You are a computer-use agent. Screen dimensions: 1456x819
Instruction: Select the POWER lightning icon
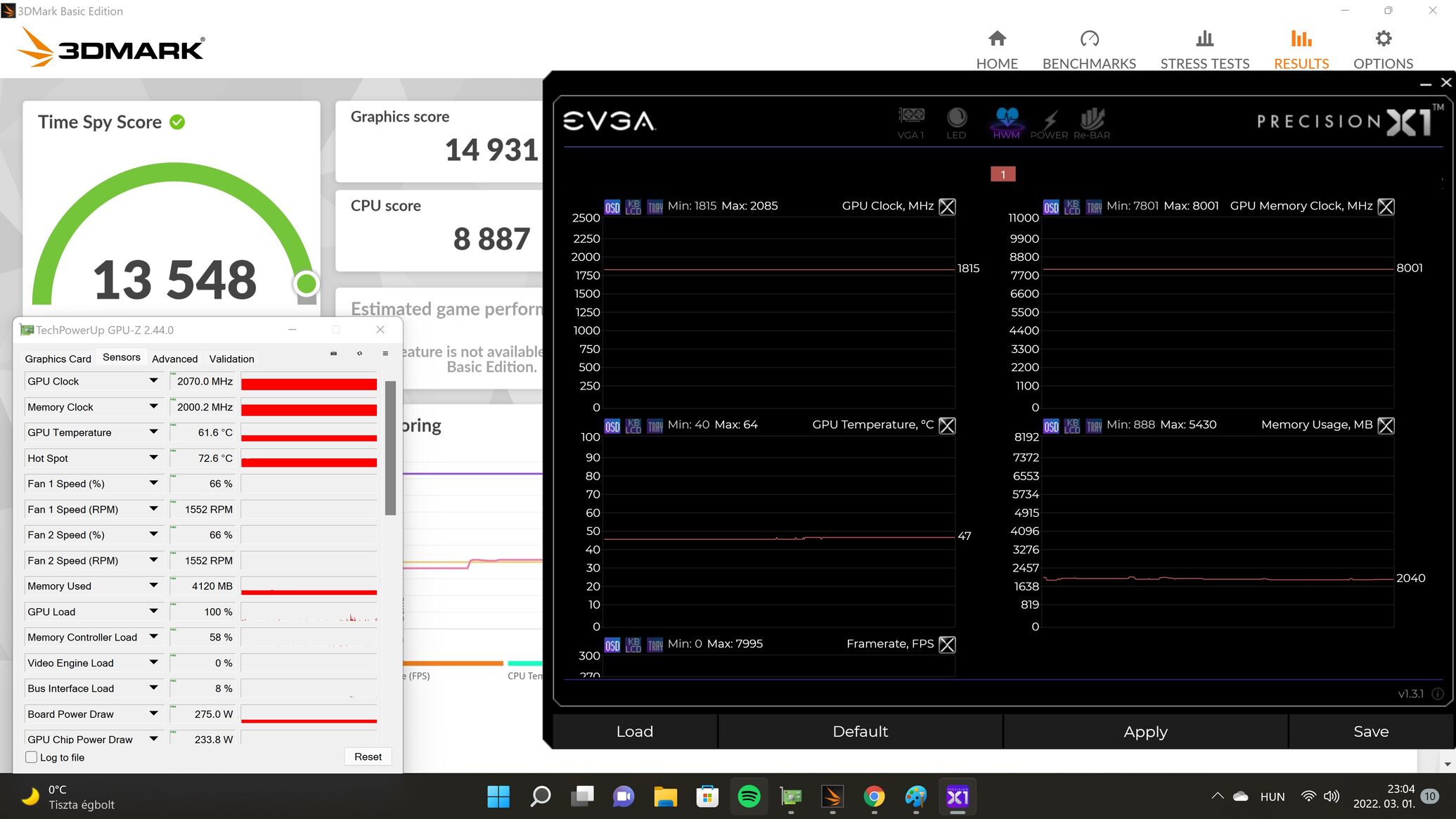click(x=1050, y=122)
